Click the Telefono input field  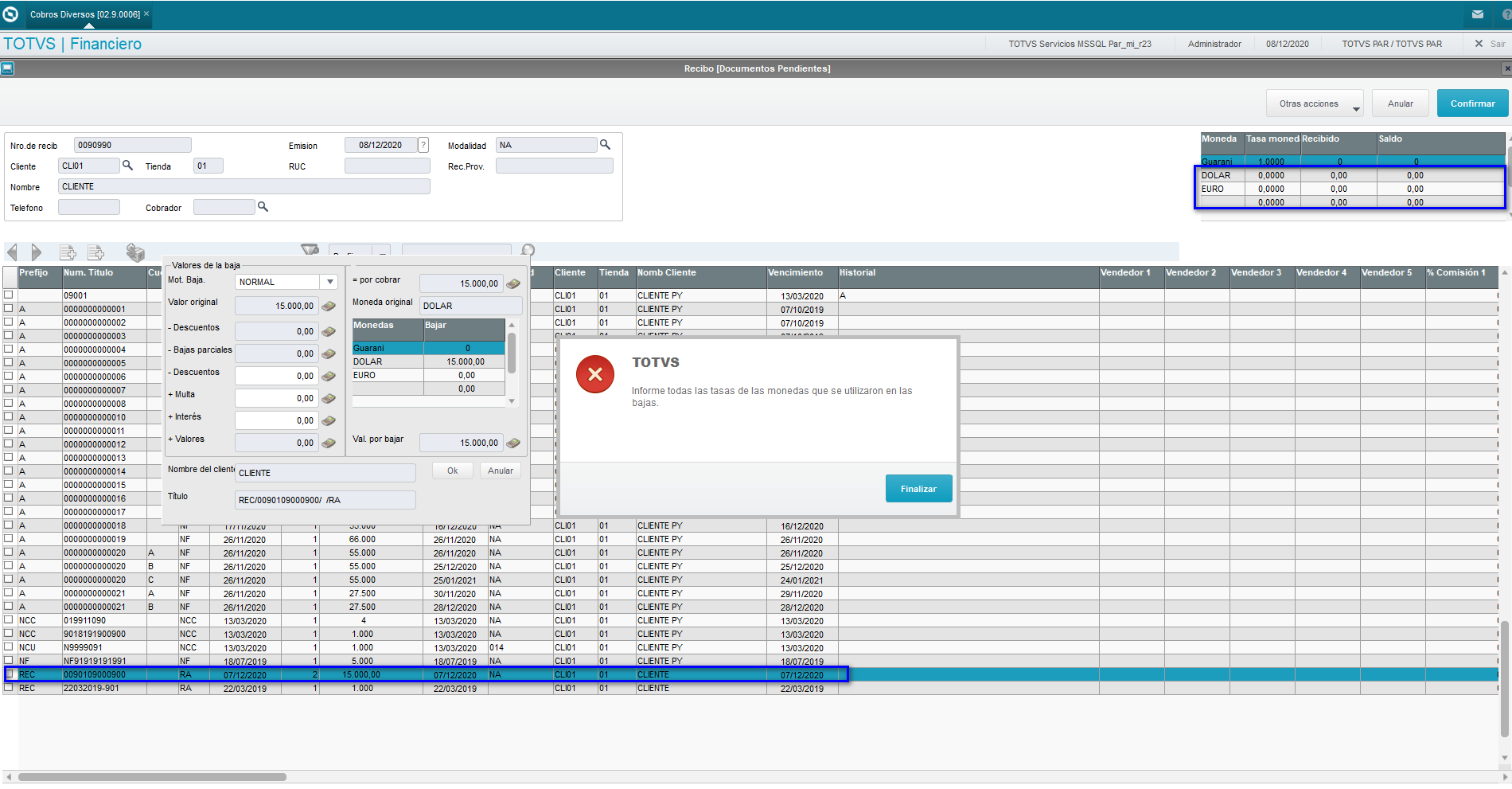click(x=89, y=207)
